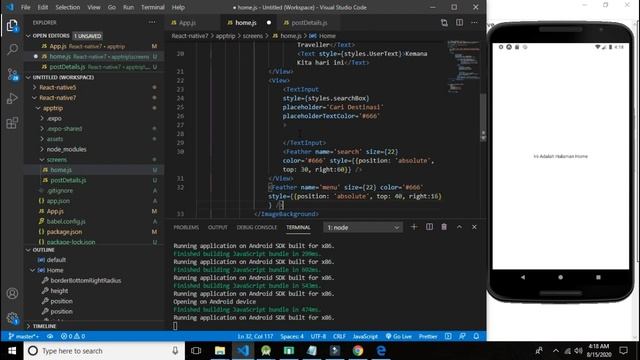Kill terminal with trash icon
The height and width of the screenshot is (360, 640).
click(444, 227)
